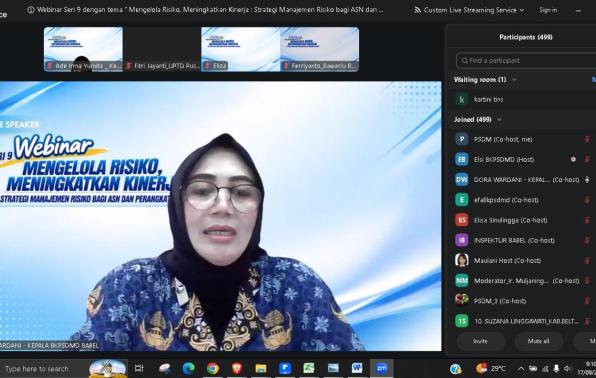
Task: Click the Maulani Host profile picture
Action: coord(462,260)
